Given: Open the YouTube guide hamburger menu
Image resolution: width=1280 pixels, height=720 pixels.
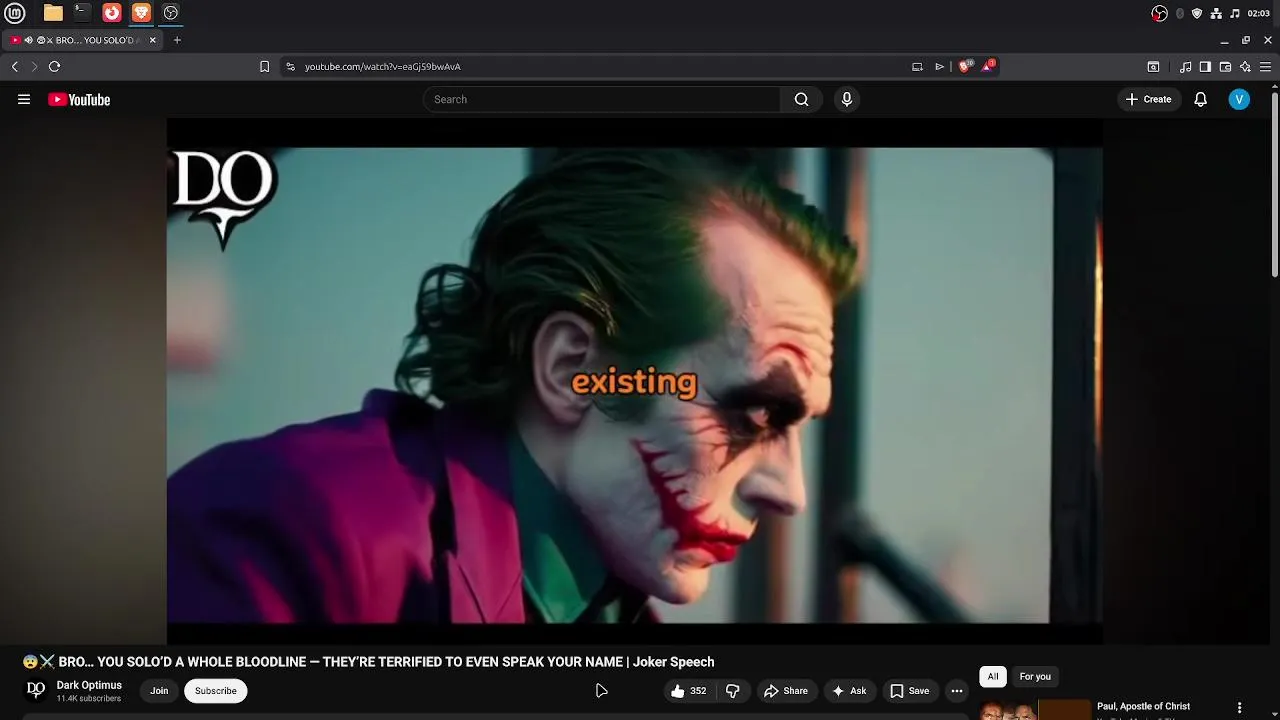Looking at the screenshot, I should tap(24, 99).
